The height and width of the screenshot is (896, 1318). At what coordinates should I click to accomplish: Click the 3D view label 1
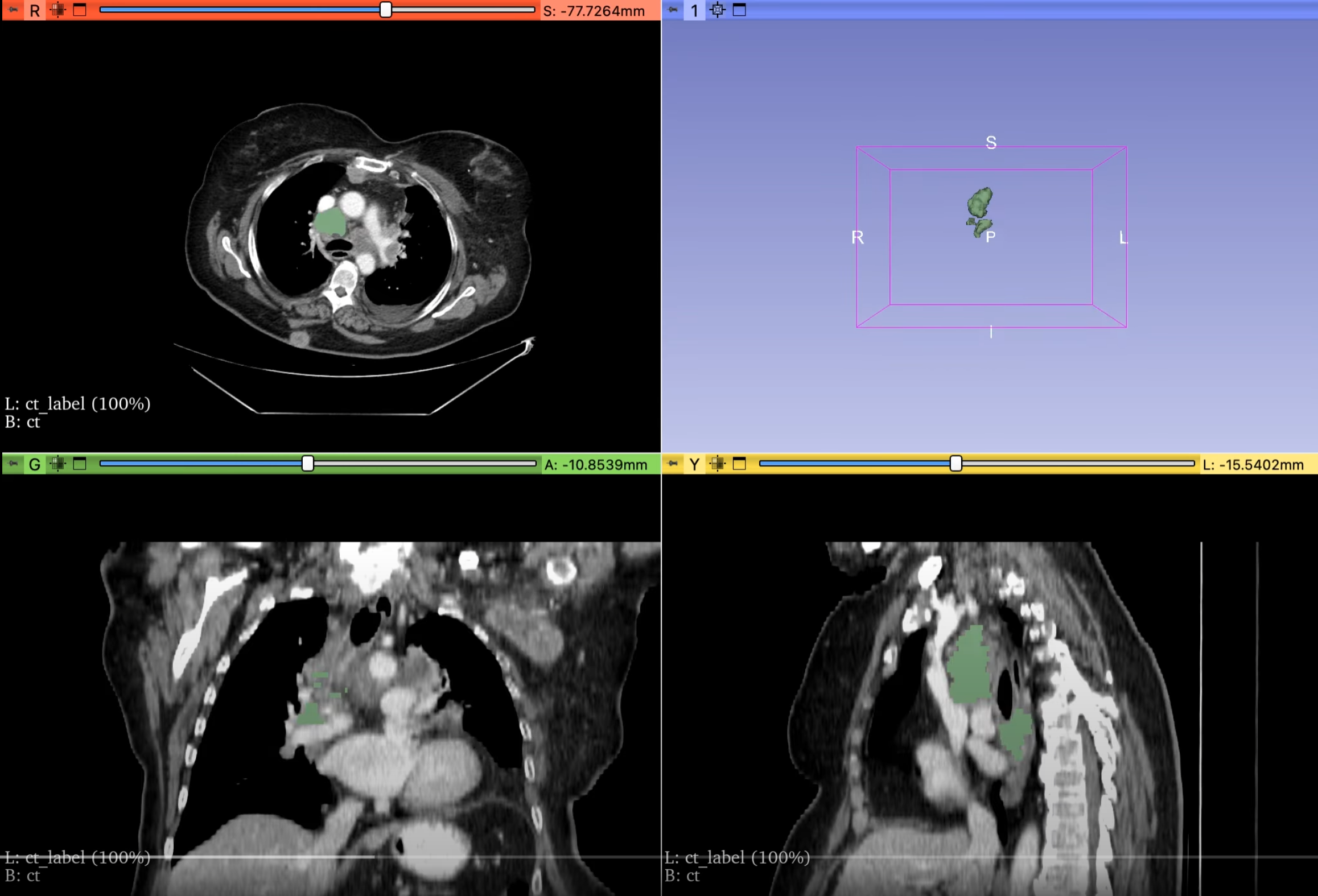coord(694,10)
